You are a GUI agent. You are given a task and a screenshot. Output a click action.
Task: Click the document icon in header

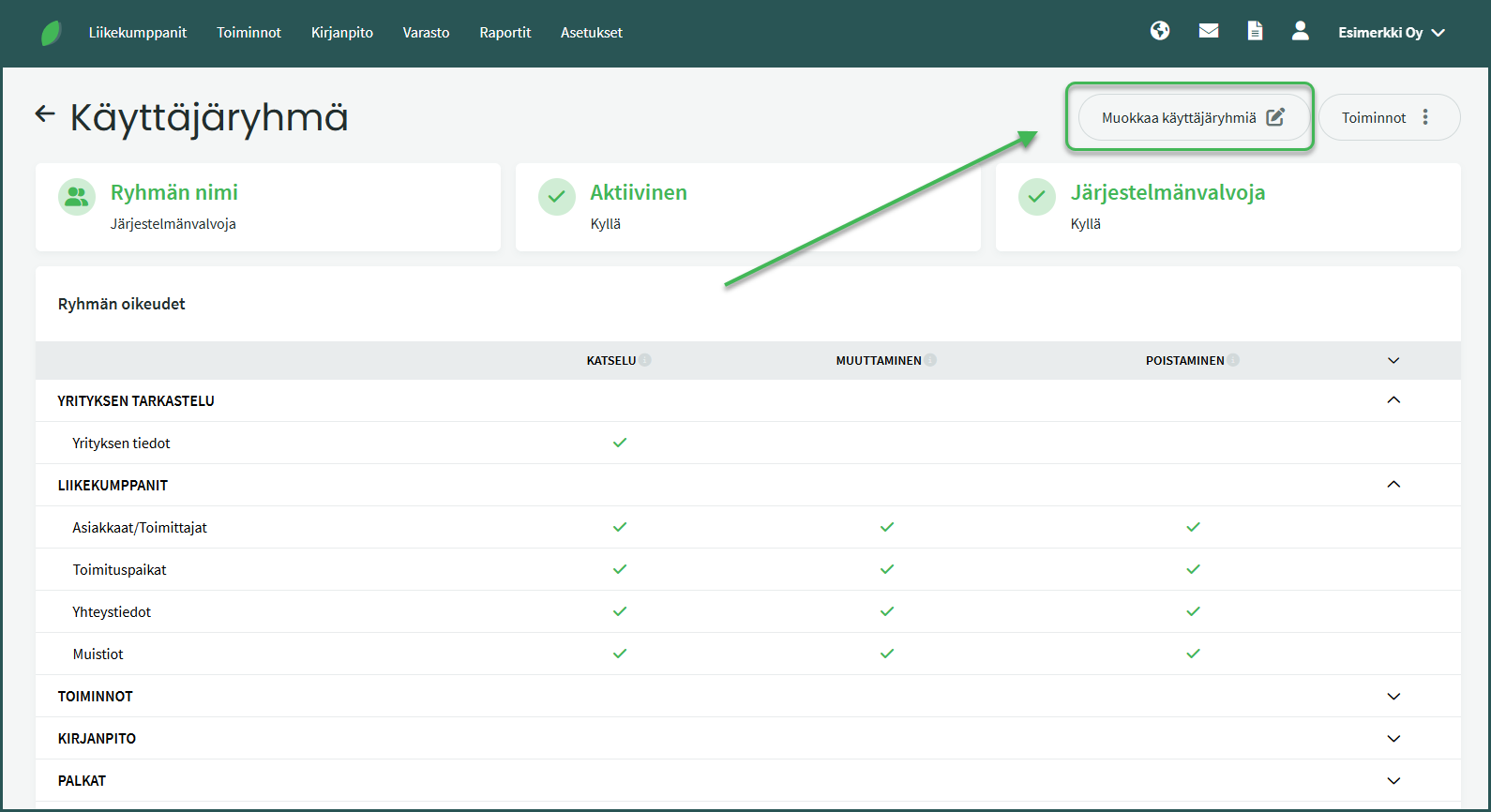click(x=1255, y=31)
